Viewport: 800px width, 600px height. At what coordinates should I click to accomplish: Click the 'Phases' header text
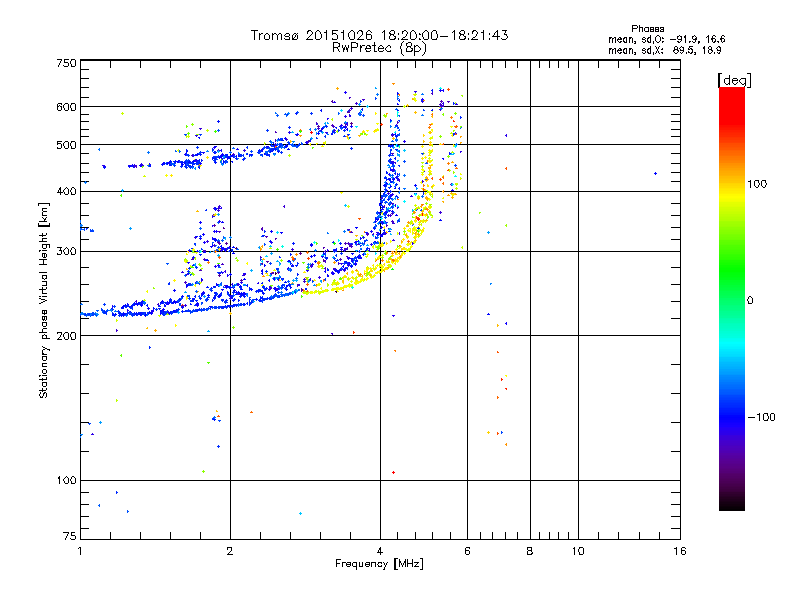[x=647, y=29]
